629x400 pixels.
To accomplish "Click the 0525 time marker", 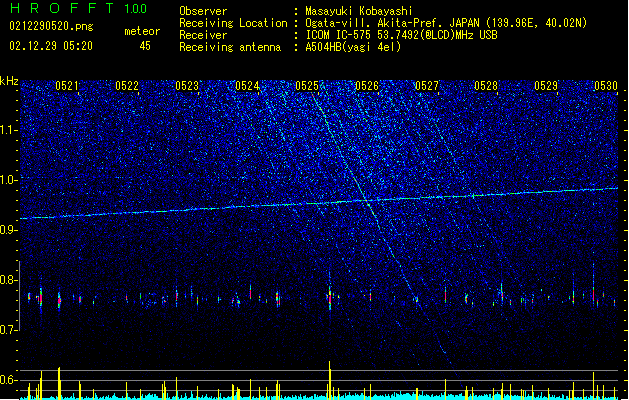I will coord(307,86).
